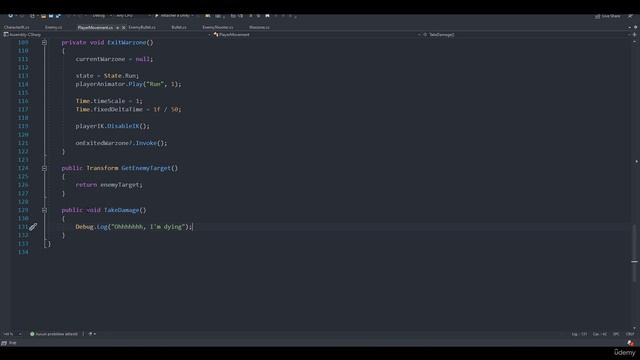Viewport: 640px width, 360px height.
Task: Click the bookmark toolbar icon
Action: [267, 16]
